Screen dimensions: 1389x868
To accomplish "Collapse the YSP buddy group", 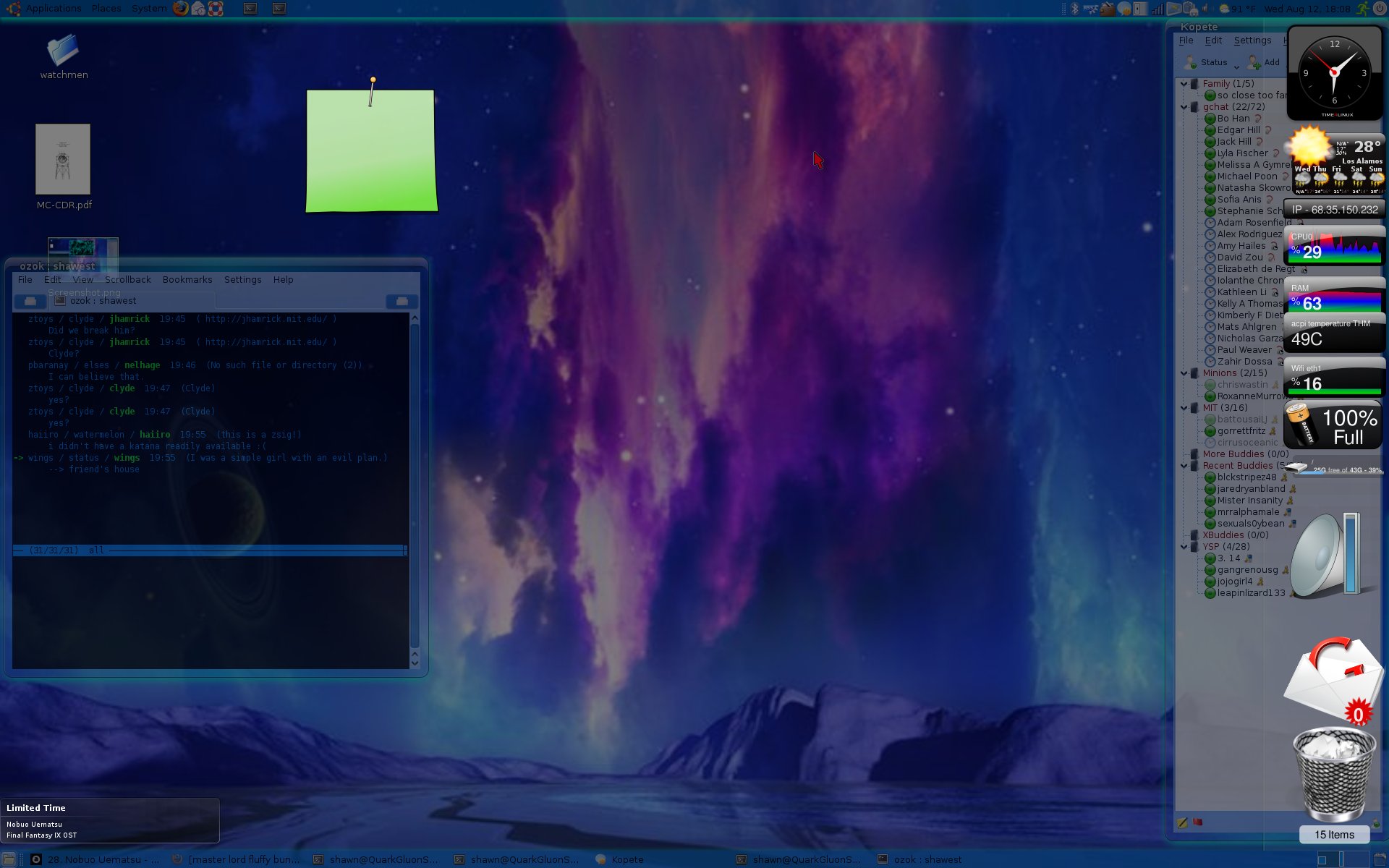I will pos(1184,547).
